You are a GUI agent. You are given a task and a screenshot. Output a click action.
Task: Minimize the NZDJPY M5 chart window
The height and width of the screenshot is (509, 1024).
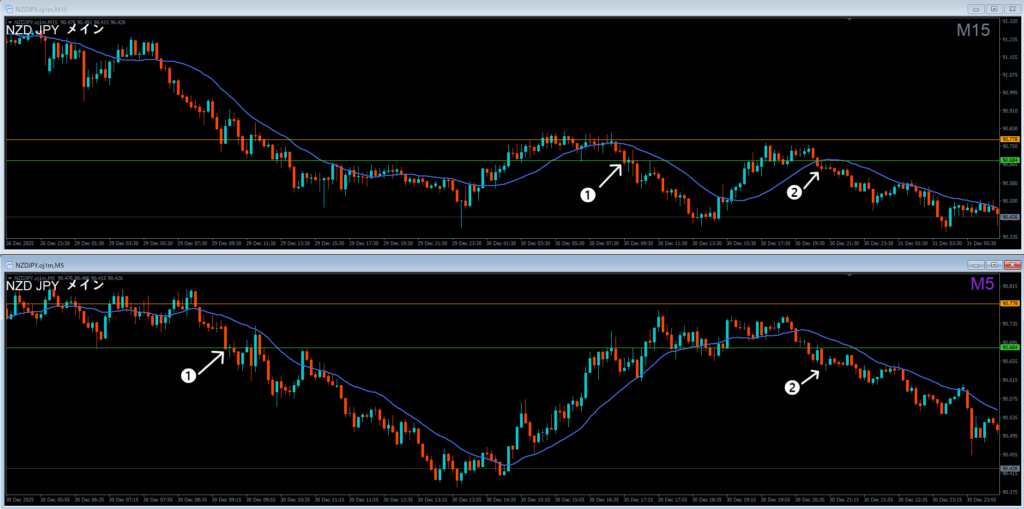click(976, 265)
